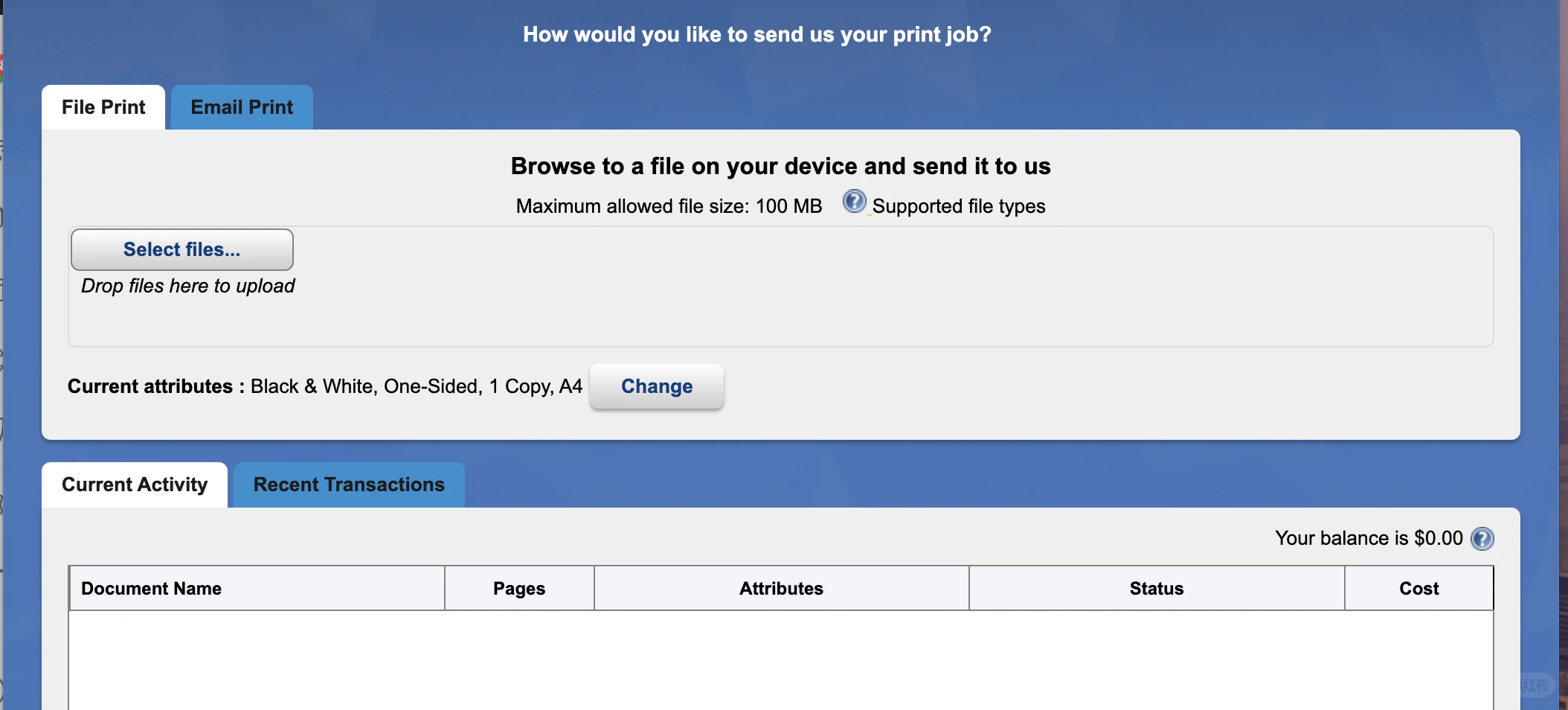Image resolution: width=1568 pixels, height=710 pixels.
Task: Click Change to edit print attributes
Action: point(656,387)
